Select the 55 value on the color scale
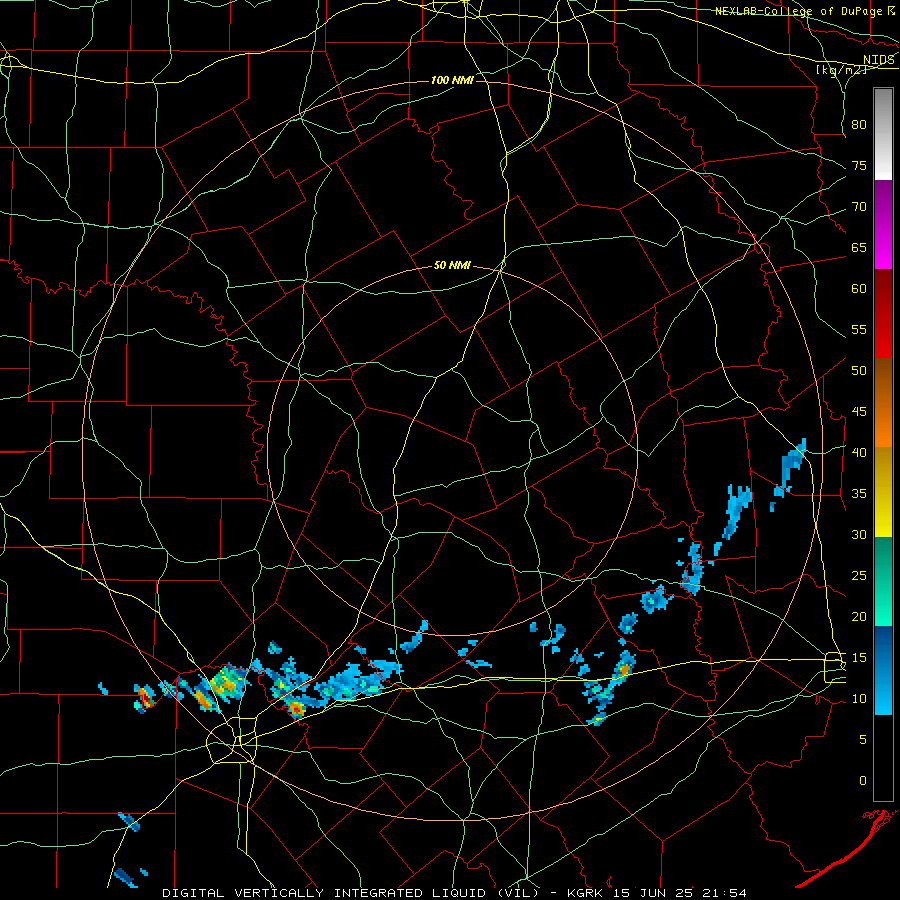This screenshot has width=900, height=900. [x=859, y=329]
